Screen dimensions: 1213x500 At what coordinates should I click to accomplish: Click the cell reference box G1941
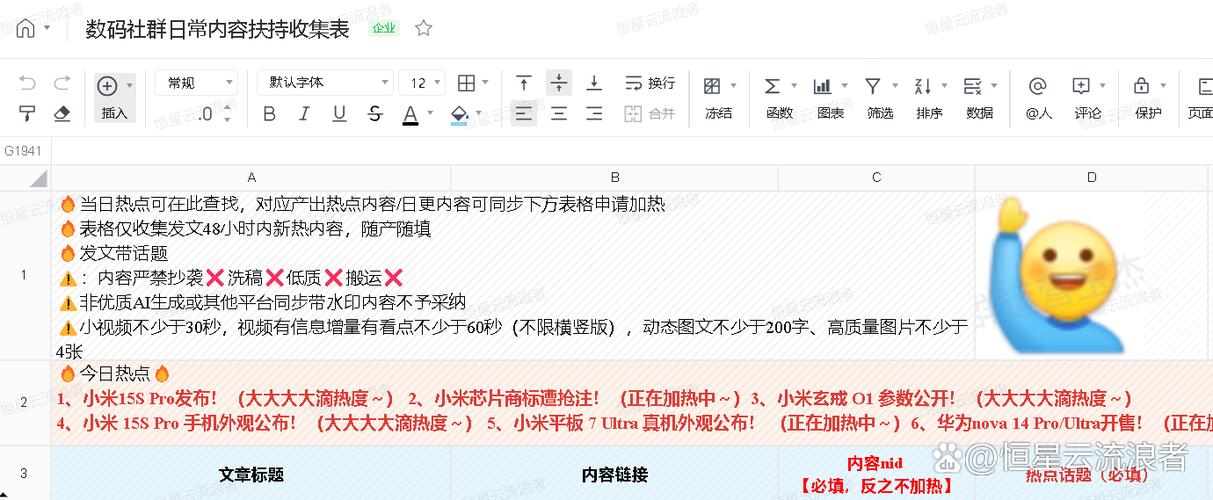click(x=24, y=151)
